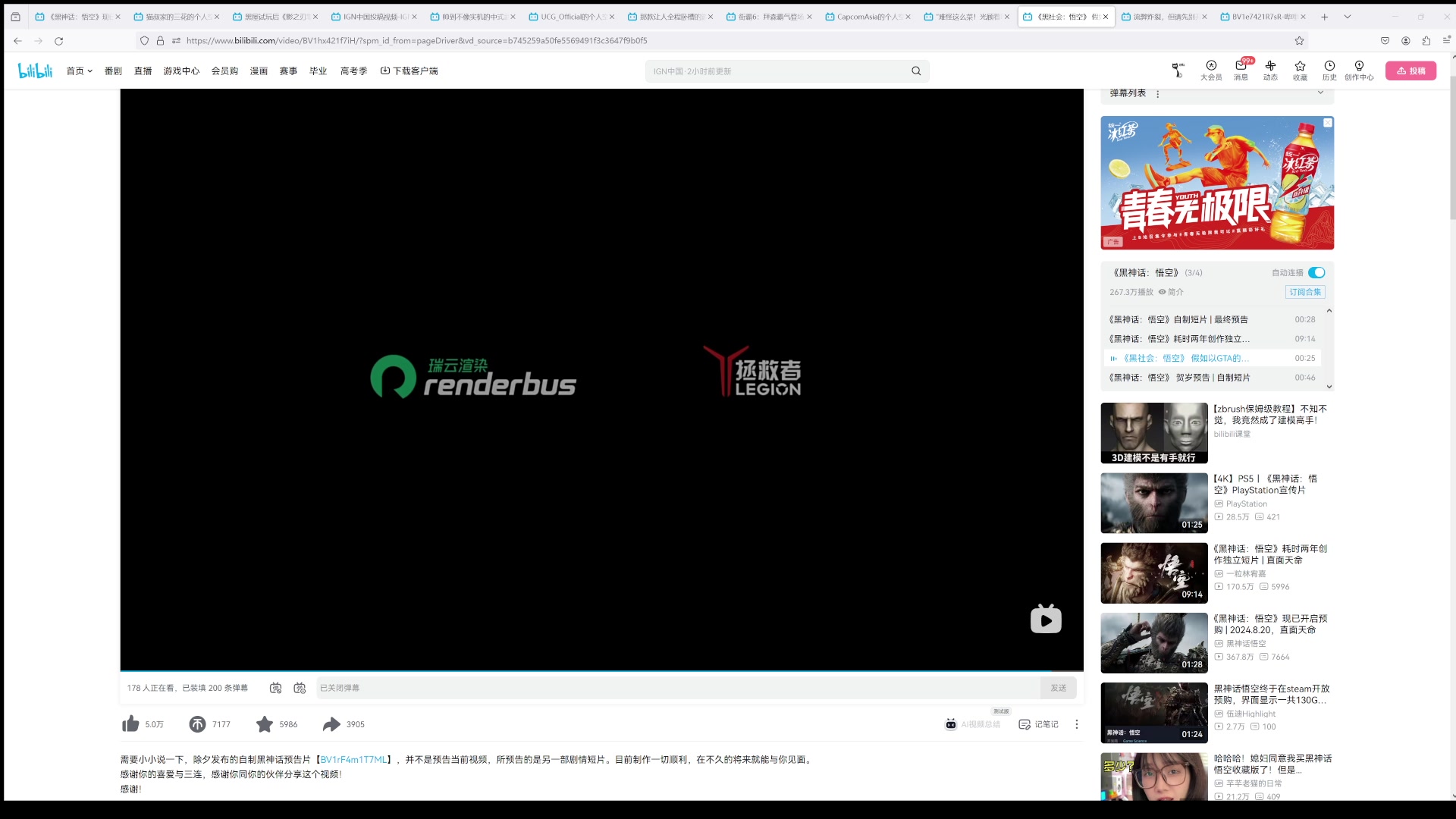The image size is (1456, 819).
Task: Open the video more-options three dots
Action: (1076, 724)
